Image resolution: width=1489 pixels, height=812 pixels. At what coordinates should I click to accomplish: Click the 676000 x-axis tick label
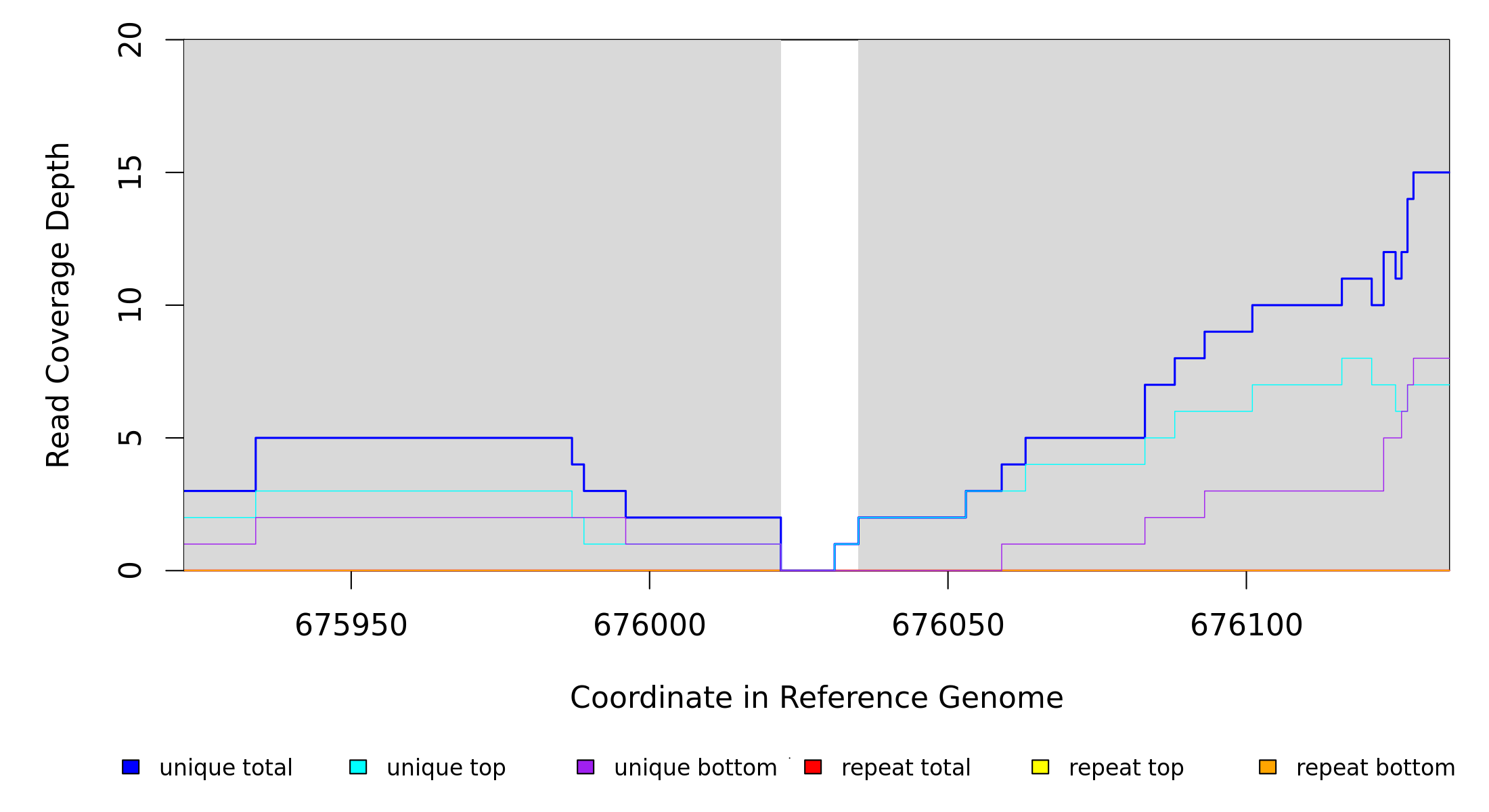tap(649, 625)
